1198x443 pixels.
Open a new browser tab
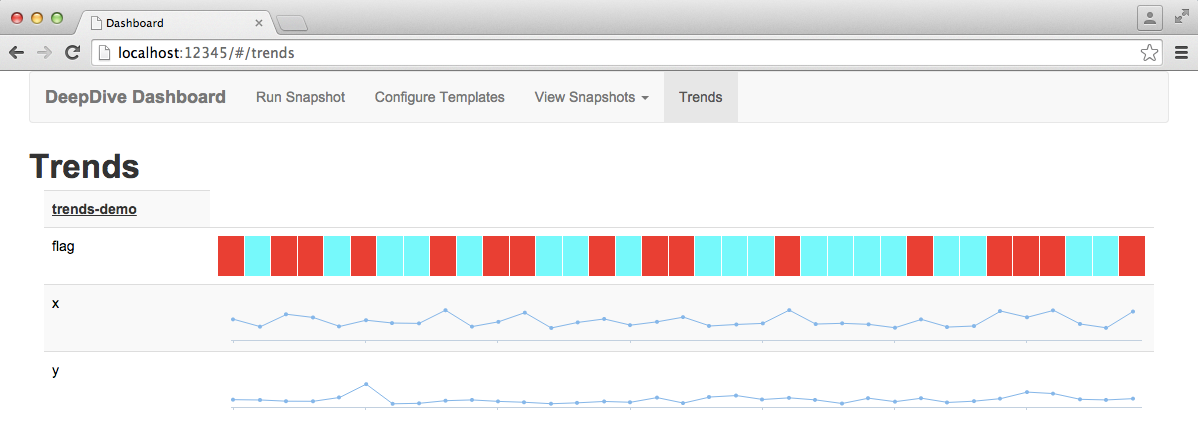292,23
